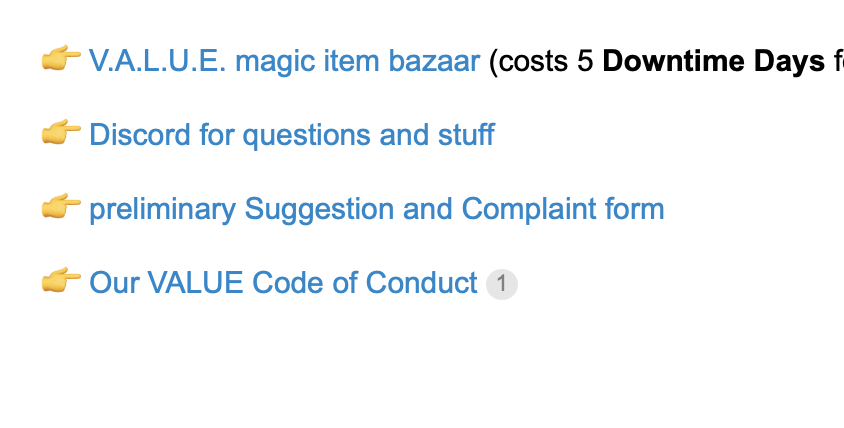Open Our VALUE Code of Conduct link
This screenshot has width=844, height=428.
coord(283,283)
